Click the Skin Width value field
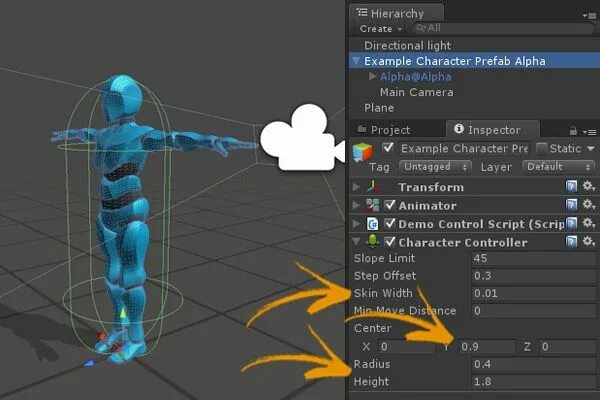 point(534,293)
